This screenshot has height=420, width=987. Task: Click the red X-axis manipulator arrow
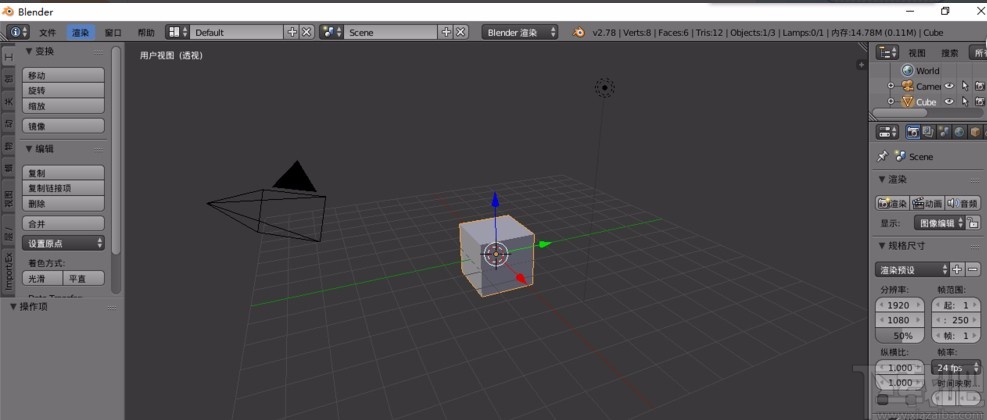click(x=522, y=278)
